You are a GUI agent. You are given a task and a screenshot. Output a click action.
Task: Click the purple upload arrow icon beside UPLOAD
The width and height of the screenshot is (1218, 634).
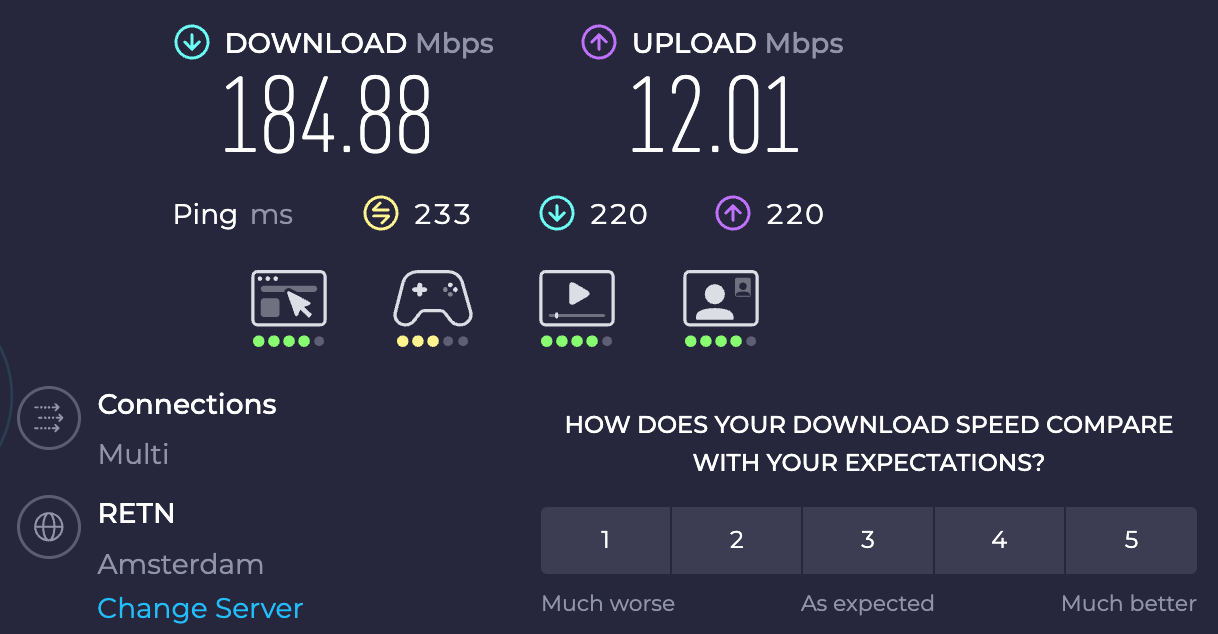pyautogui.click(x=598, y=43)
